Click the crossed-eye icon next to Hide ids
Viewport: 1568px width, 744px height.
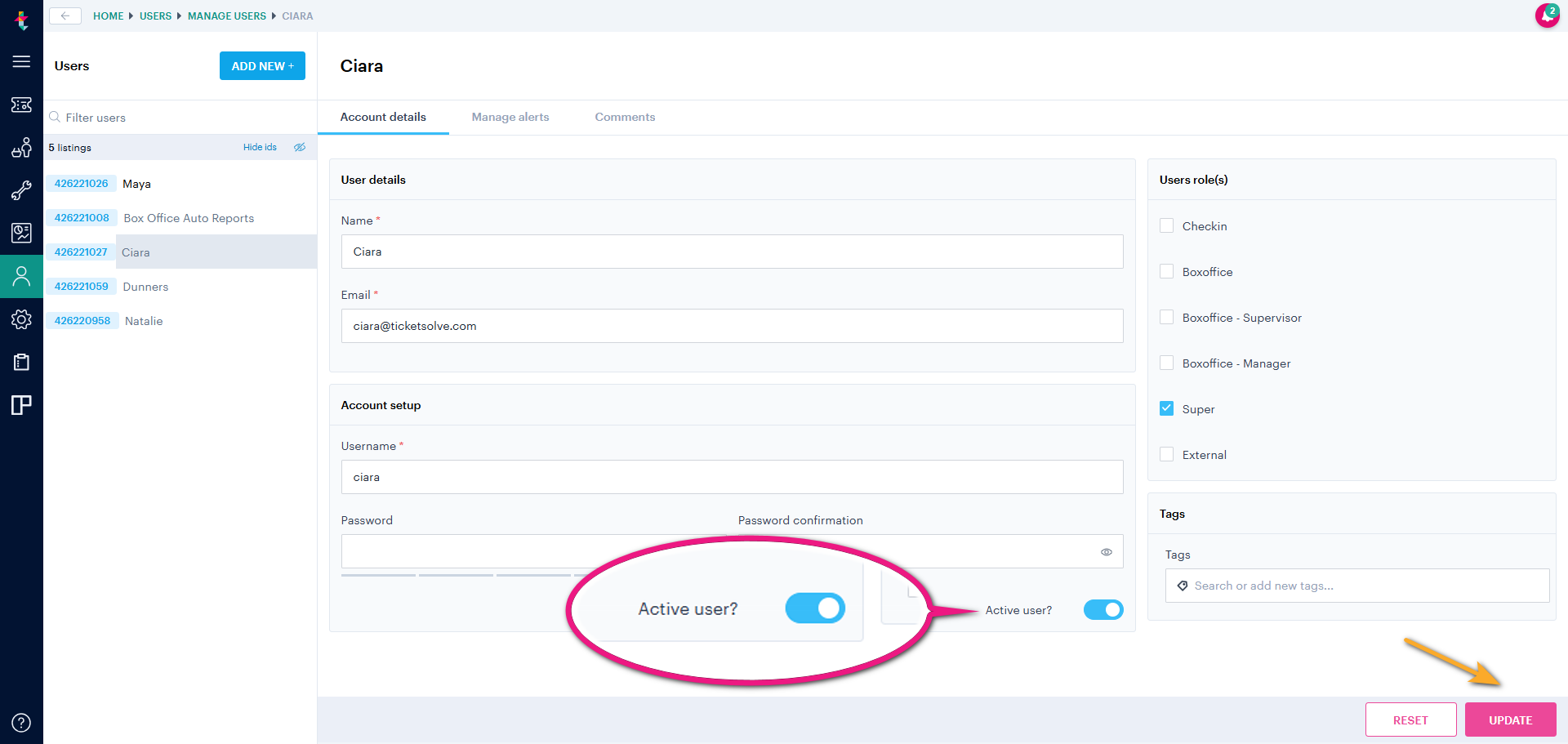(300, 147)
